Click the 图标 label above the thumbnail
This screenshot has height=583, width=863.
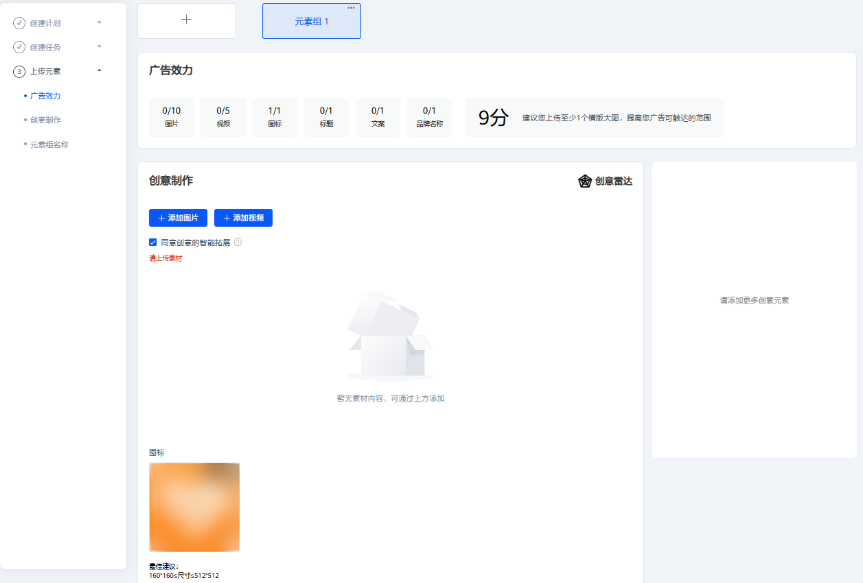[x=156, y=453]
